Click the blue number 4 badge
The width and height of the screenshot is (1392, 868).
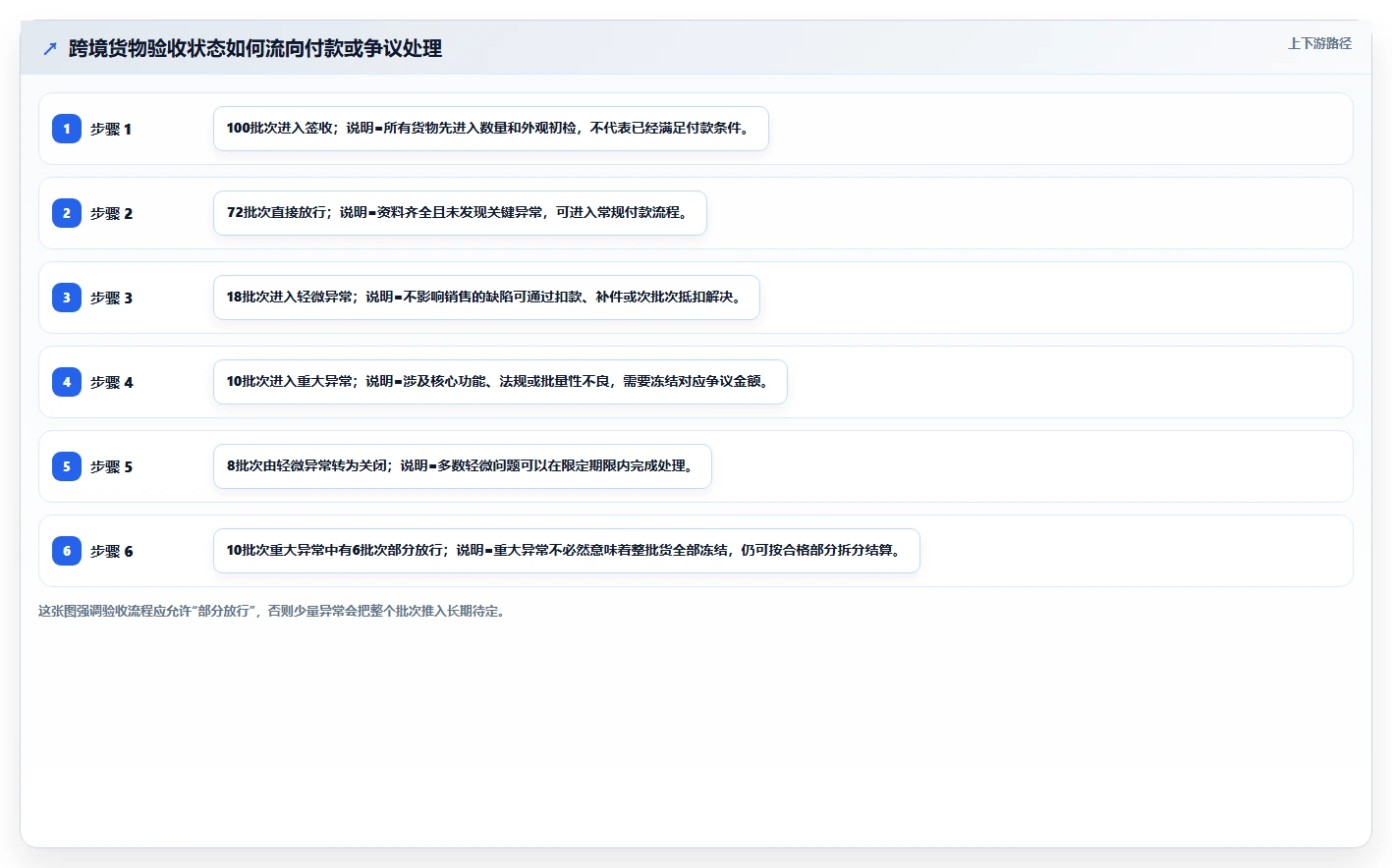point(67,382)
